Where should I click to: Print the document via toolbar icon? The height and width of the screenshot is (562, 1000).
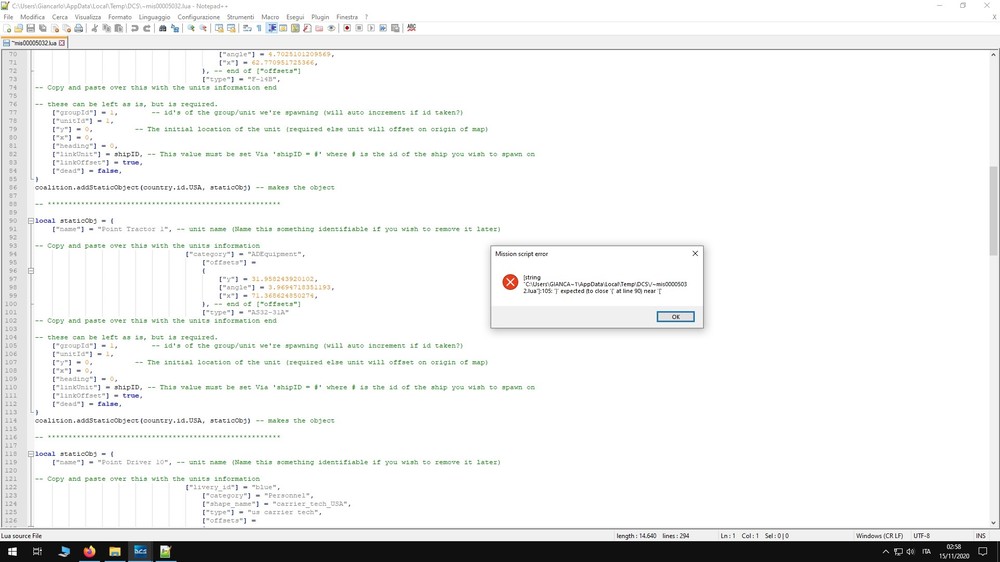(x=78, y=28)
